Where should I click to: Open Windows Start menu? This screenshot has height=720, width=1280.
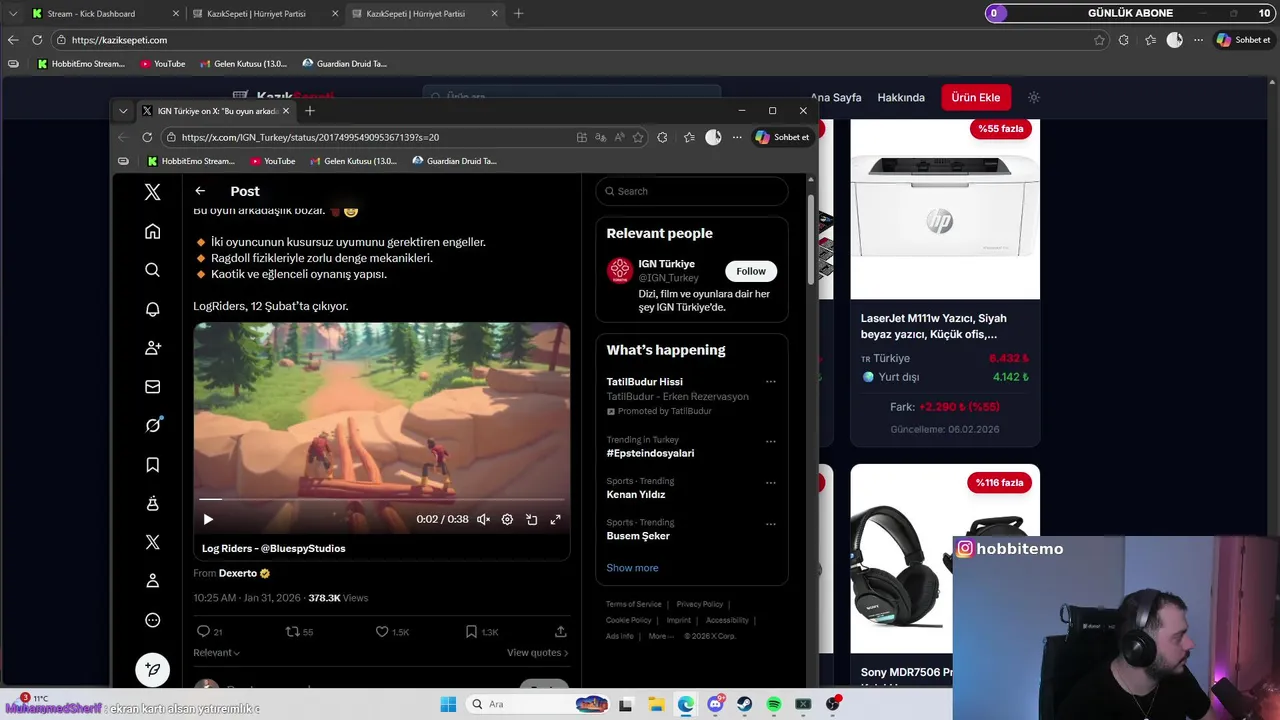[x=448, y=704]
